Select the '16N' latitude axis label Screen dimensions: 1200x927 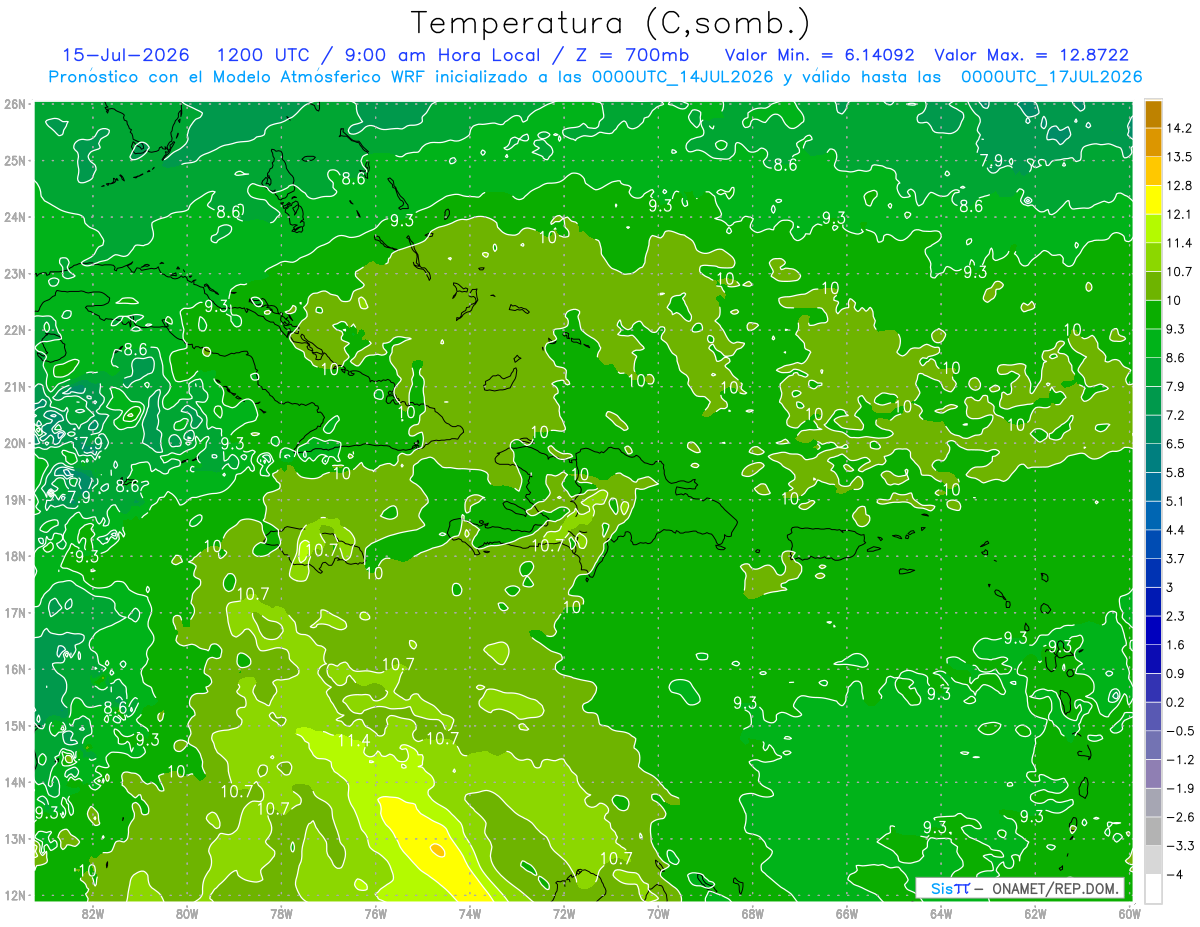[15, 669]
